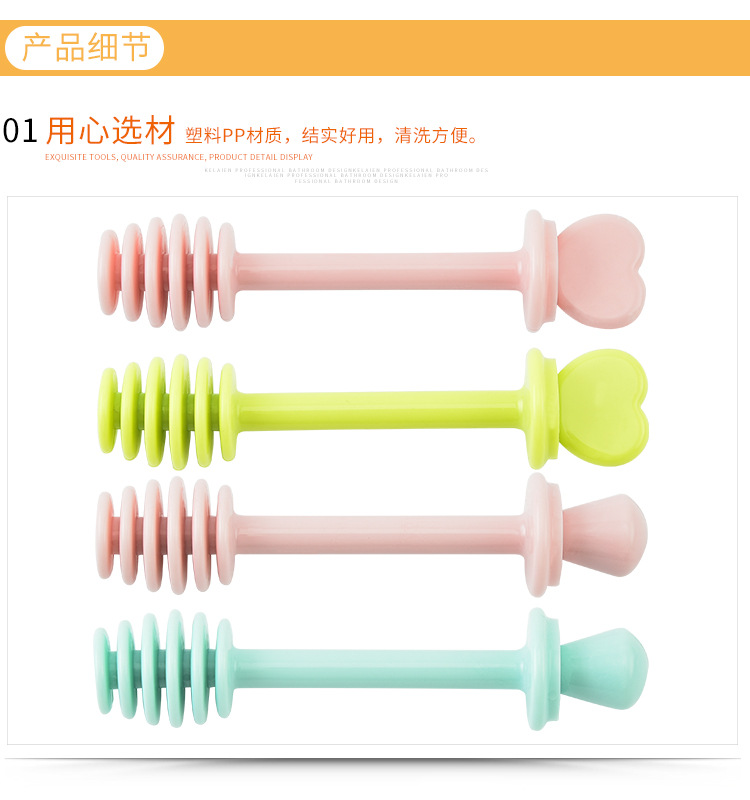Click the green stick's heart-shaped handle
Viewport: 750px width, 800px height.
(x=603, y=407)
